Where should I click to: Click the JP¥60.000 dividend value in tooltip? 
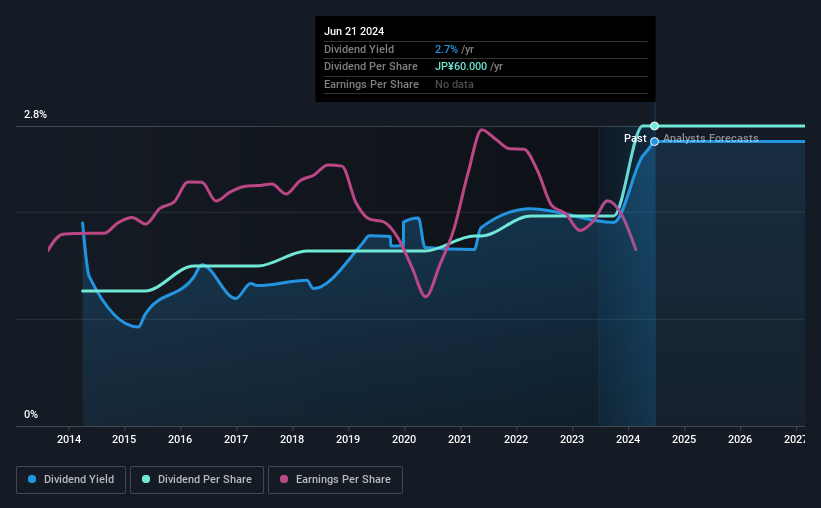click(461, 67)
